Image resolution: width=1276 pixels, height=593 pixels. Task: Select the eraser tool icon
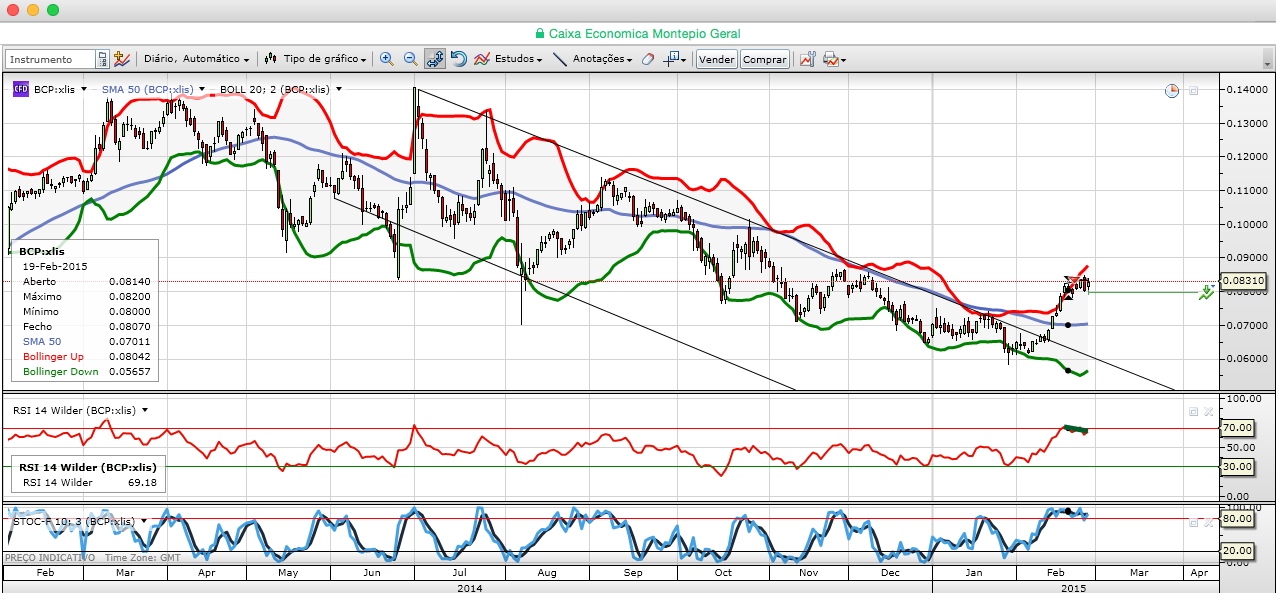(647, 60)
